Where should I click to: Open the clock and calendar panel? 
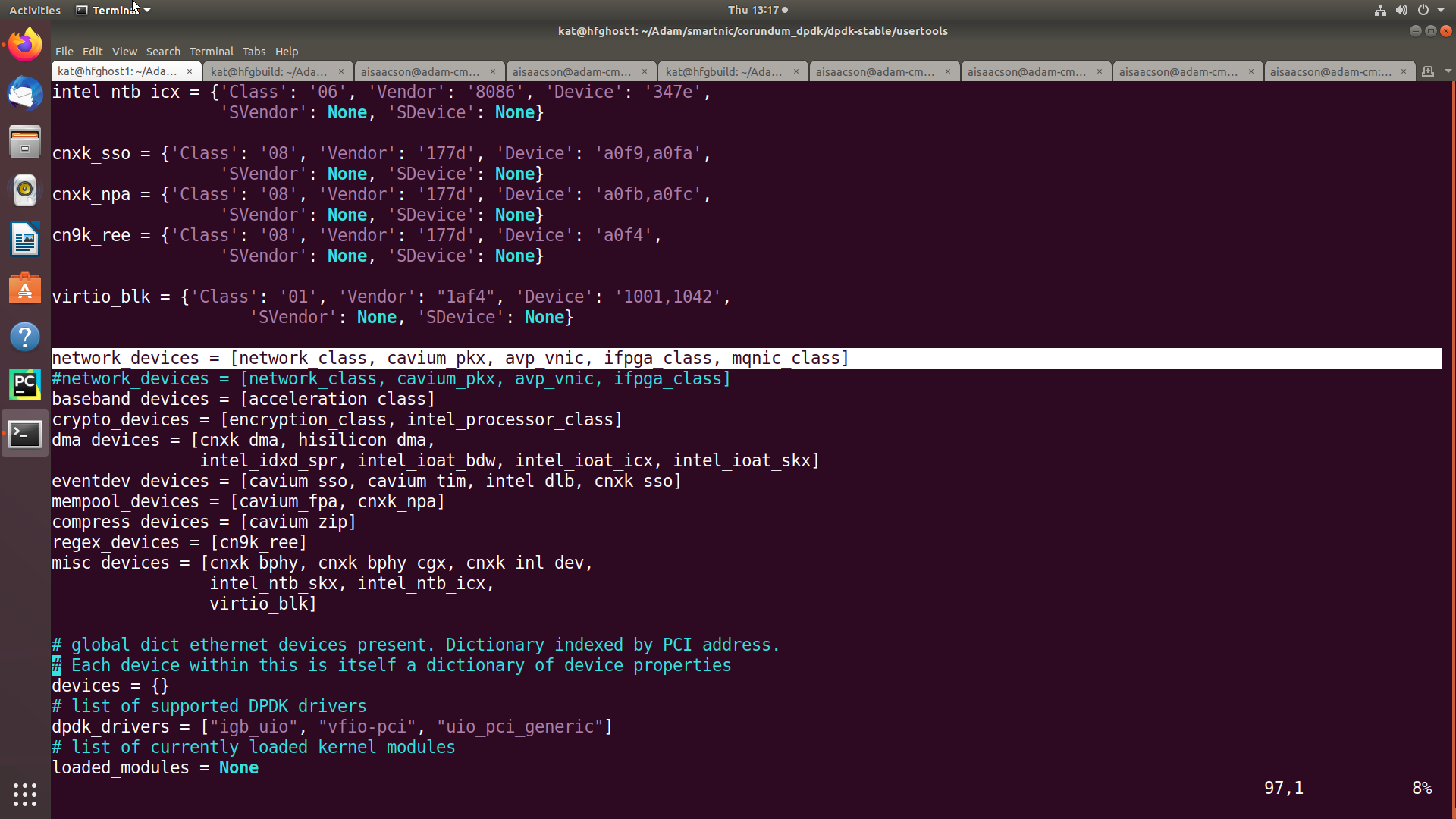tap(758, 10)
